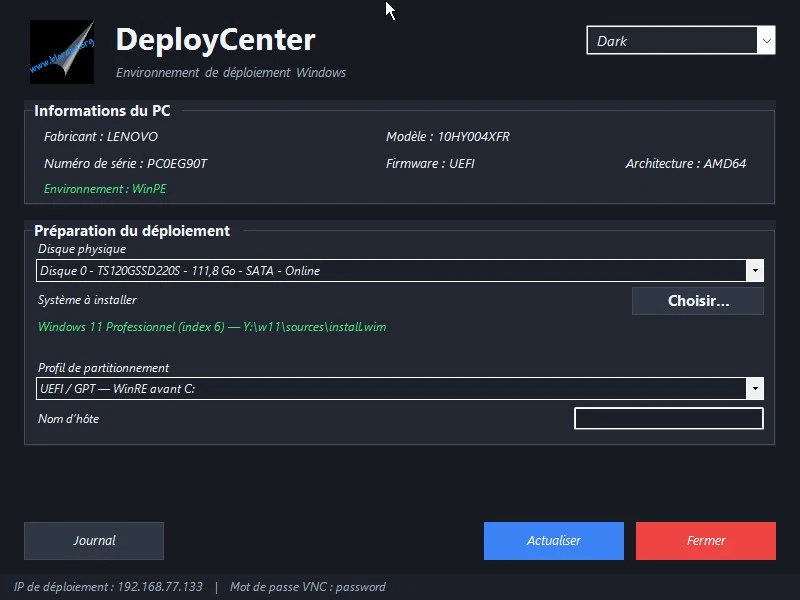
Task: Open the Journal log
Action: [x=94, y=541]
